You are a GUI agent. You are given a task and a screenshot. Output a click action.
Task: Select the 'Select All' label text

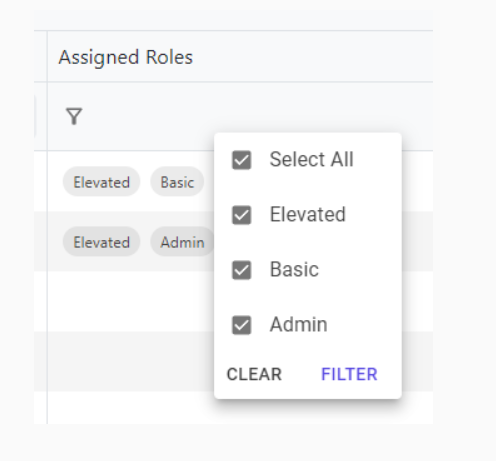tap(311, 159)
